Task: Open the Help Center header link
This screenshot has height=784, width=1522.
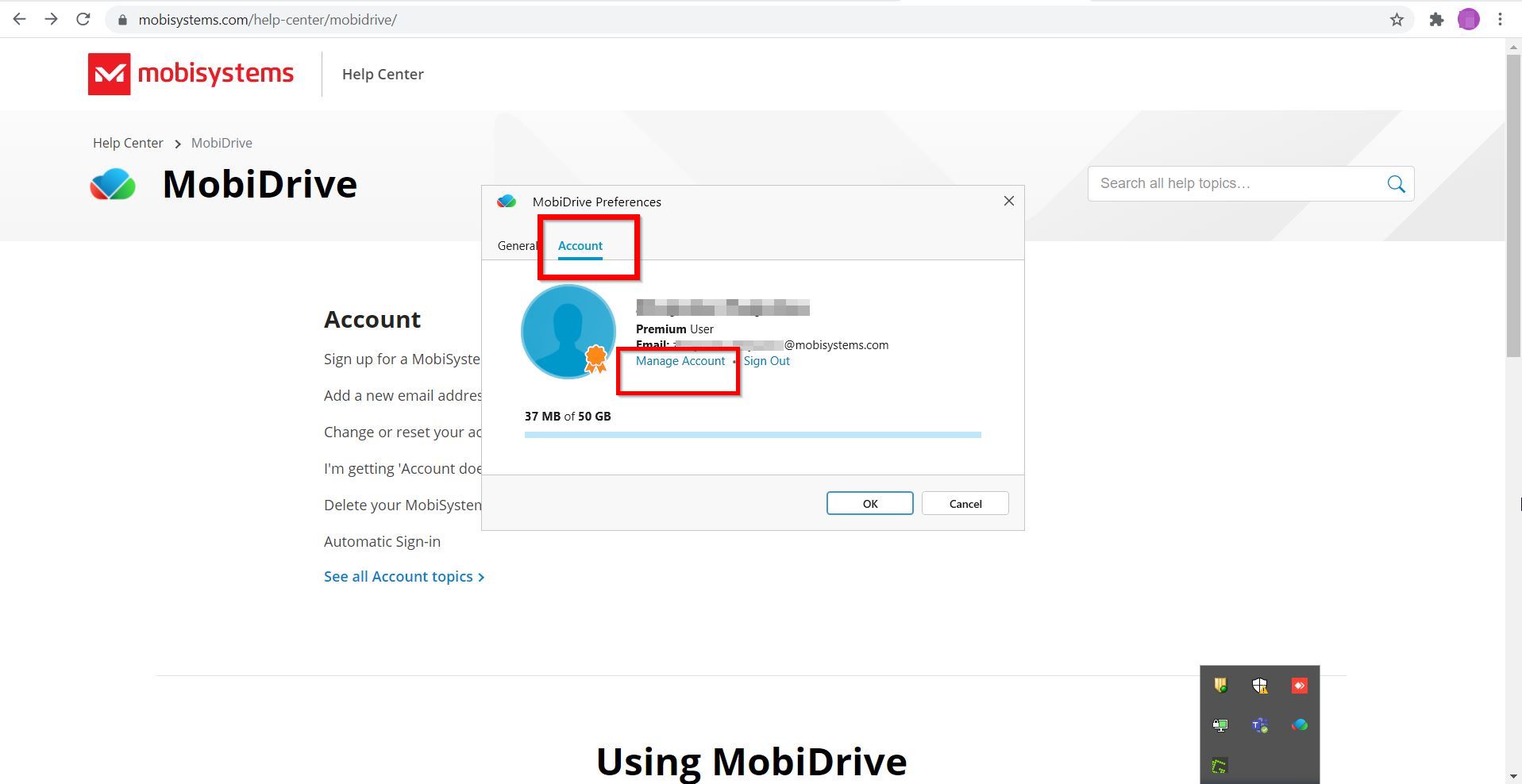Action: point(383,74)
